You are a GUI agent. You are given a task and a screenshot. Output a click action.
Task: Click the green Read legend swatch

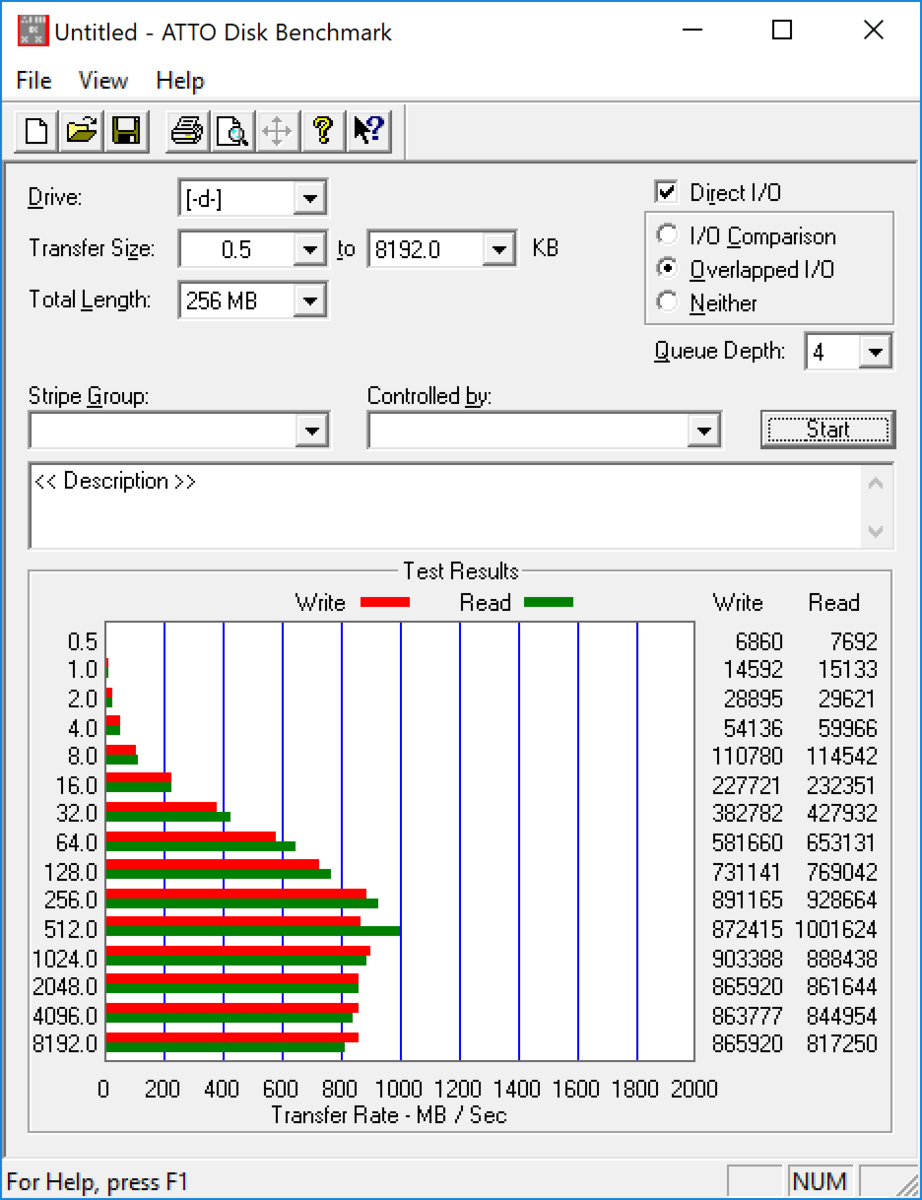pos(548,602)
